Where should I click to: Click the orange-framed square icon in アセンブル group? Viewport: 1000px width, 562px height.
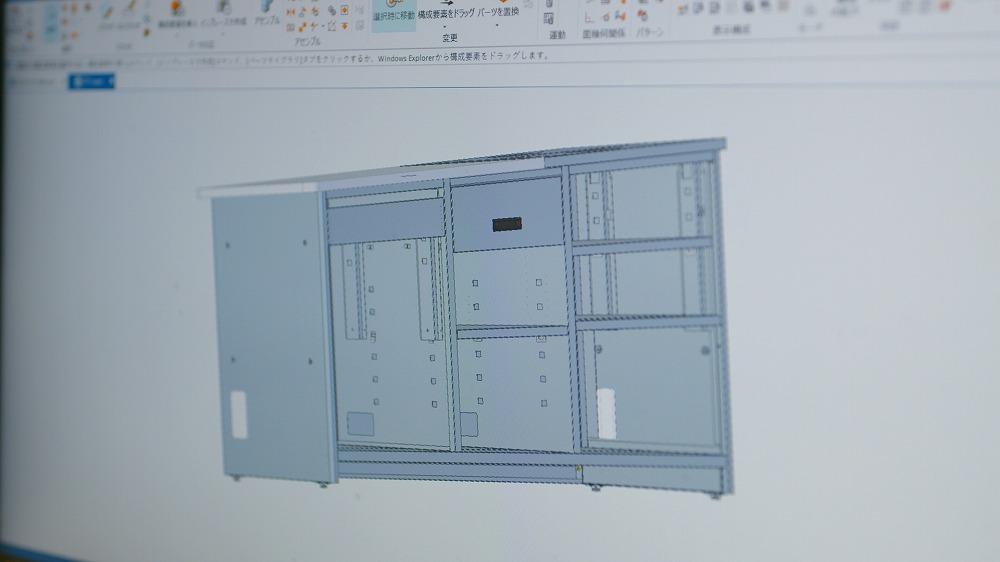(x=344, y=11)
